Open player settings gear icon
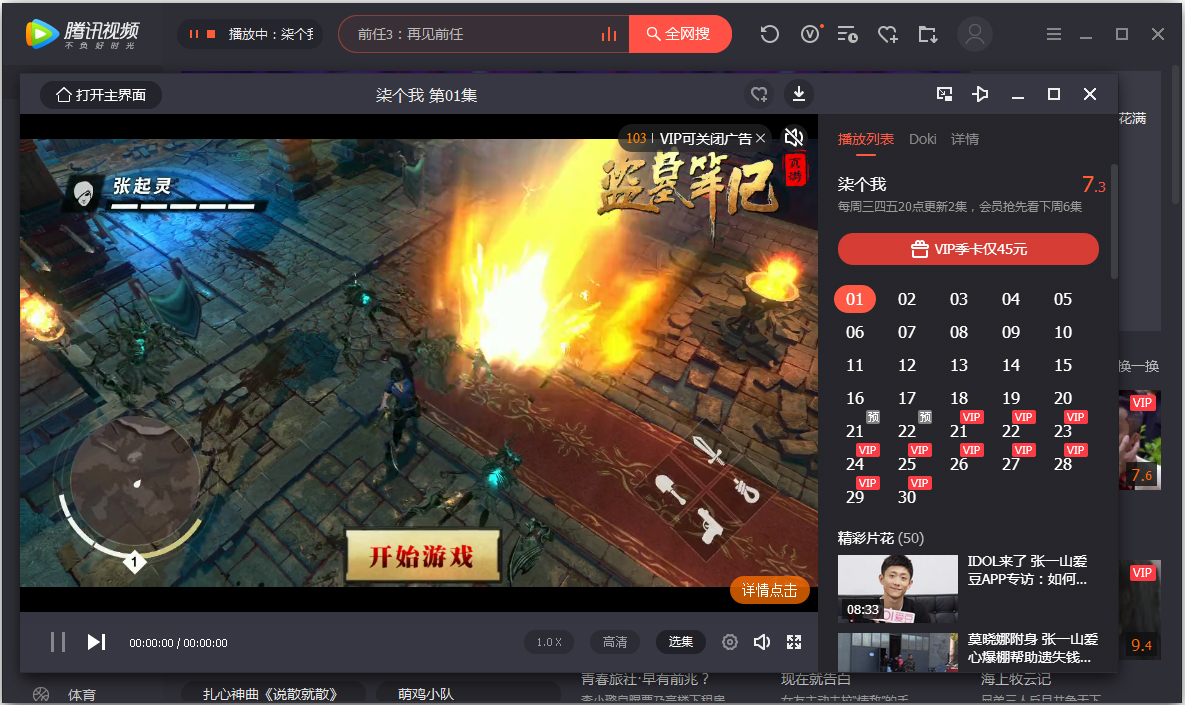The height and width of the screenshot is (705, 1185). [x=729, y=642]
